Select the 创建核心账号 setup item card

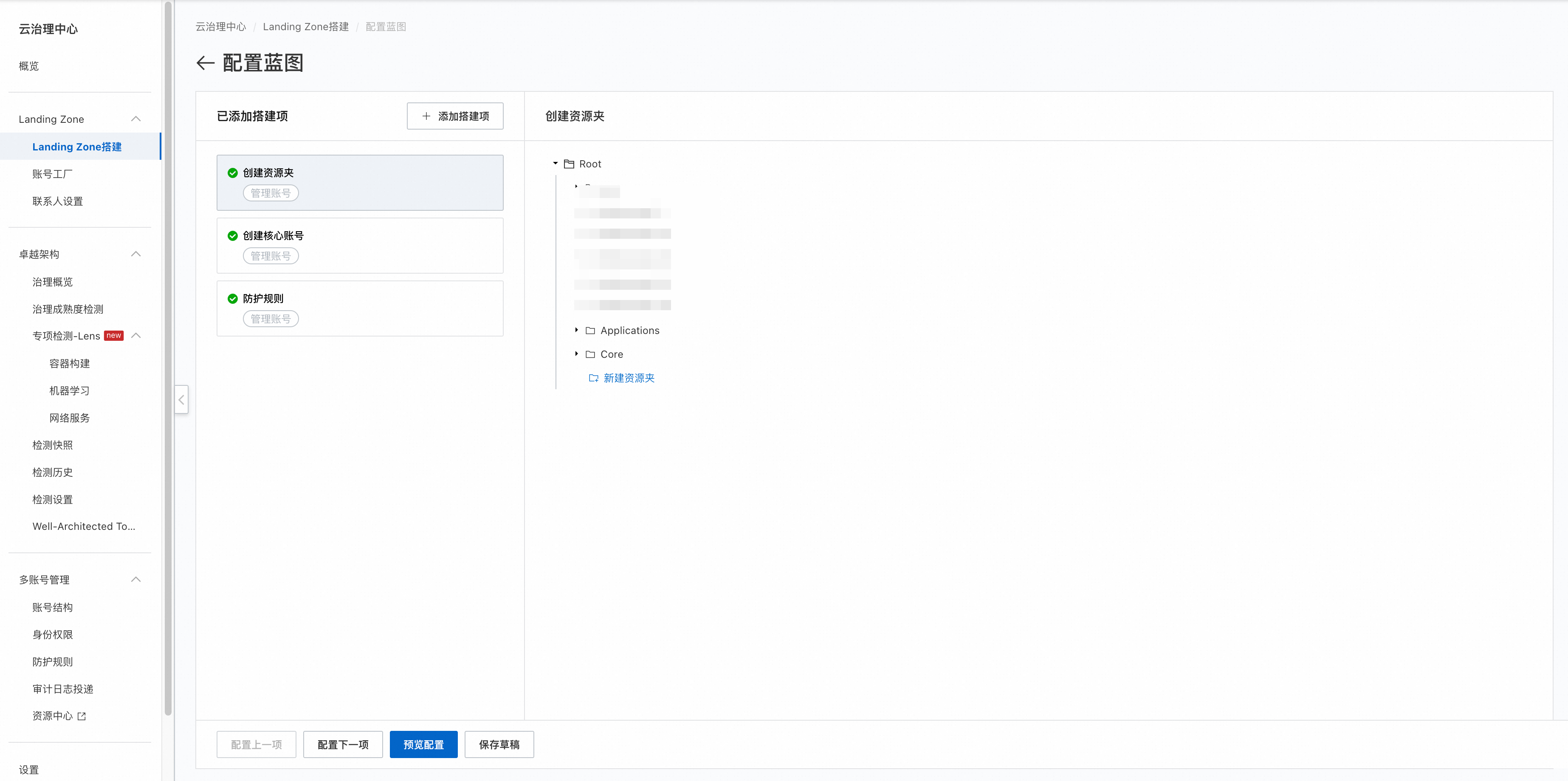[x=360, y=246]
